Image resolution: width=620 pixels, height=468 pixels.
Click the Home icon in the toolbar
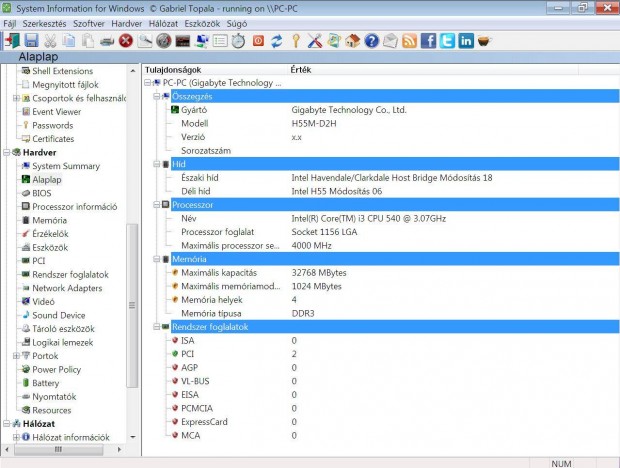[x=352, y=41]
